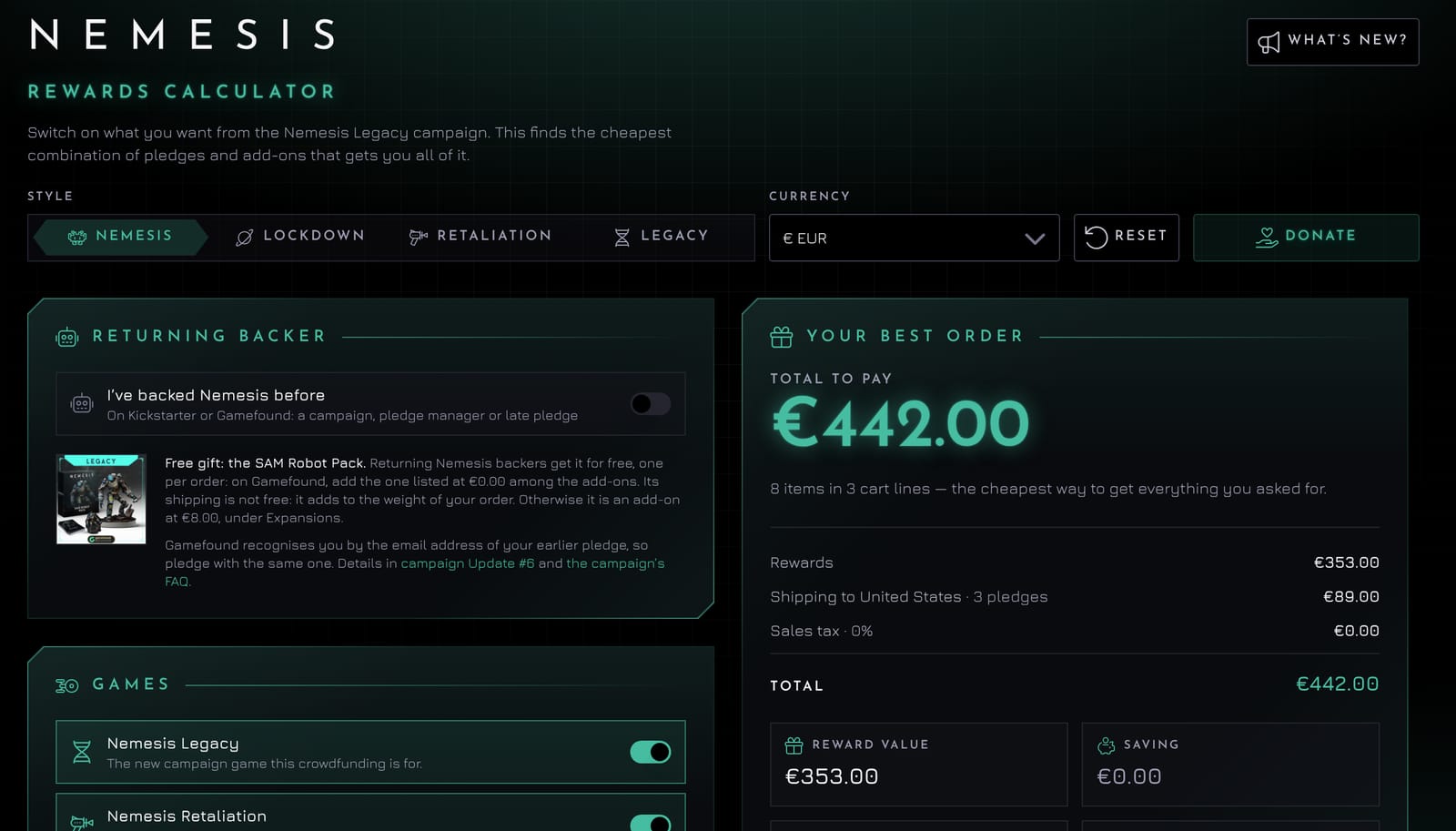Click the Reset button
This screenshot has height=831, width=1456.
click(x=1126, y=238)
